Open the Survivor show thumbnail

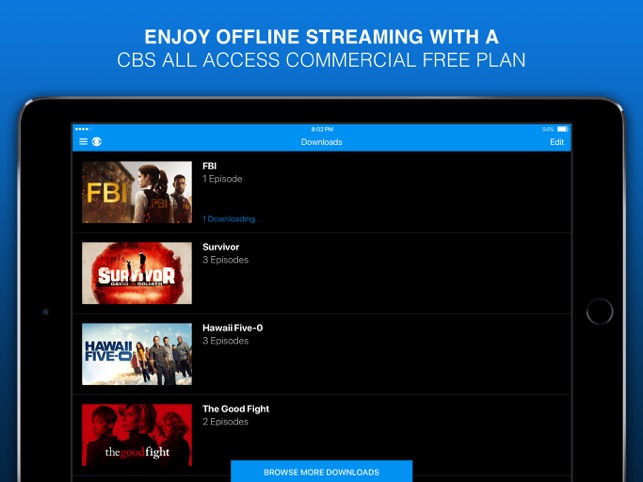coord(137,273)
